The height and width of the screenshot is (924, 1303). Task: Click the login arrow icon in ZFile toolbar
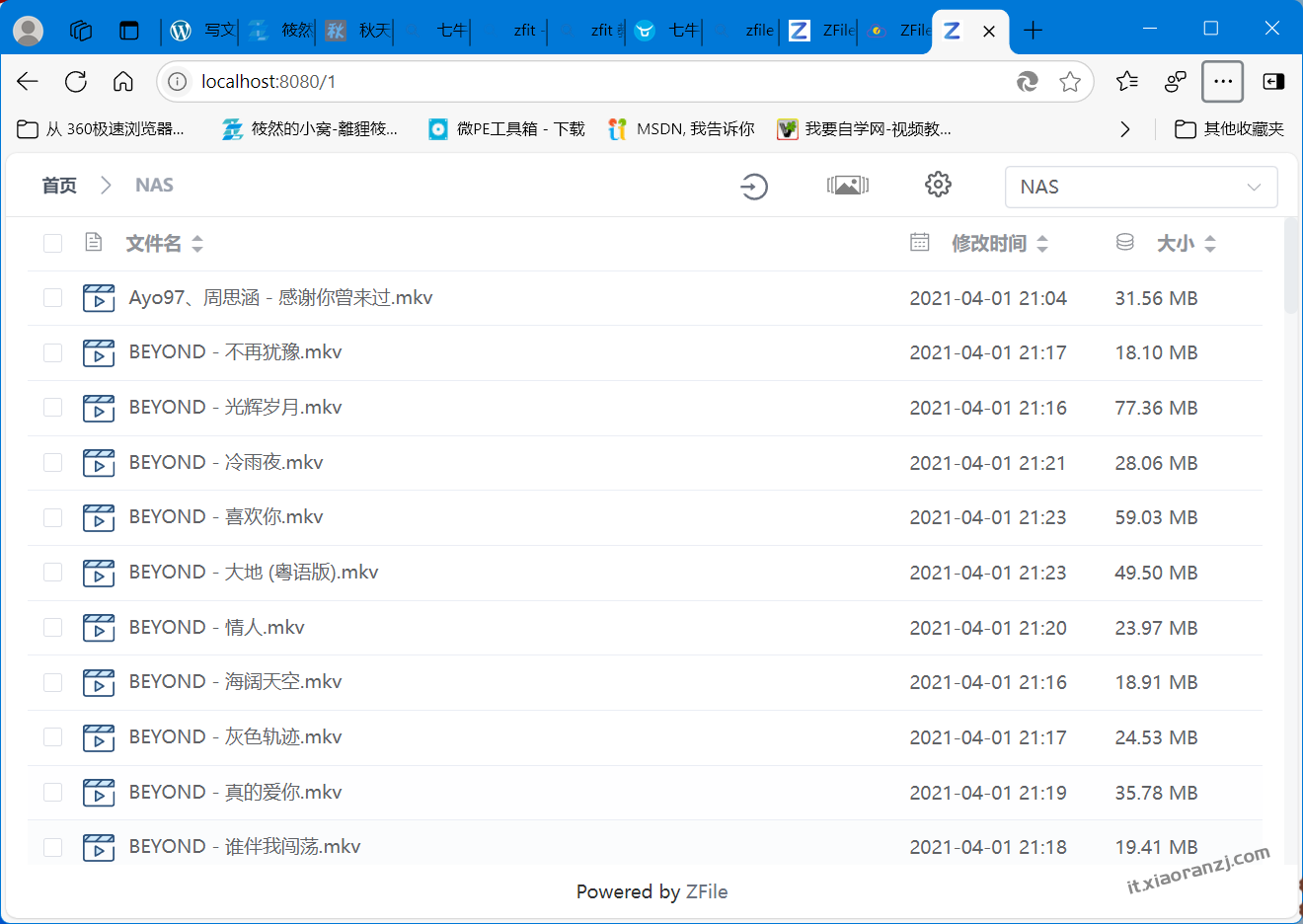[754, 186]
